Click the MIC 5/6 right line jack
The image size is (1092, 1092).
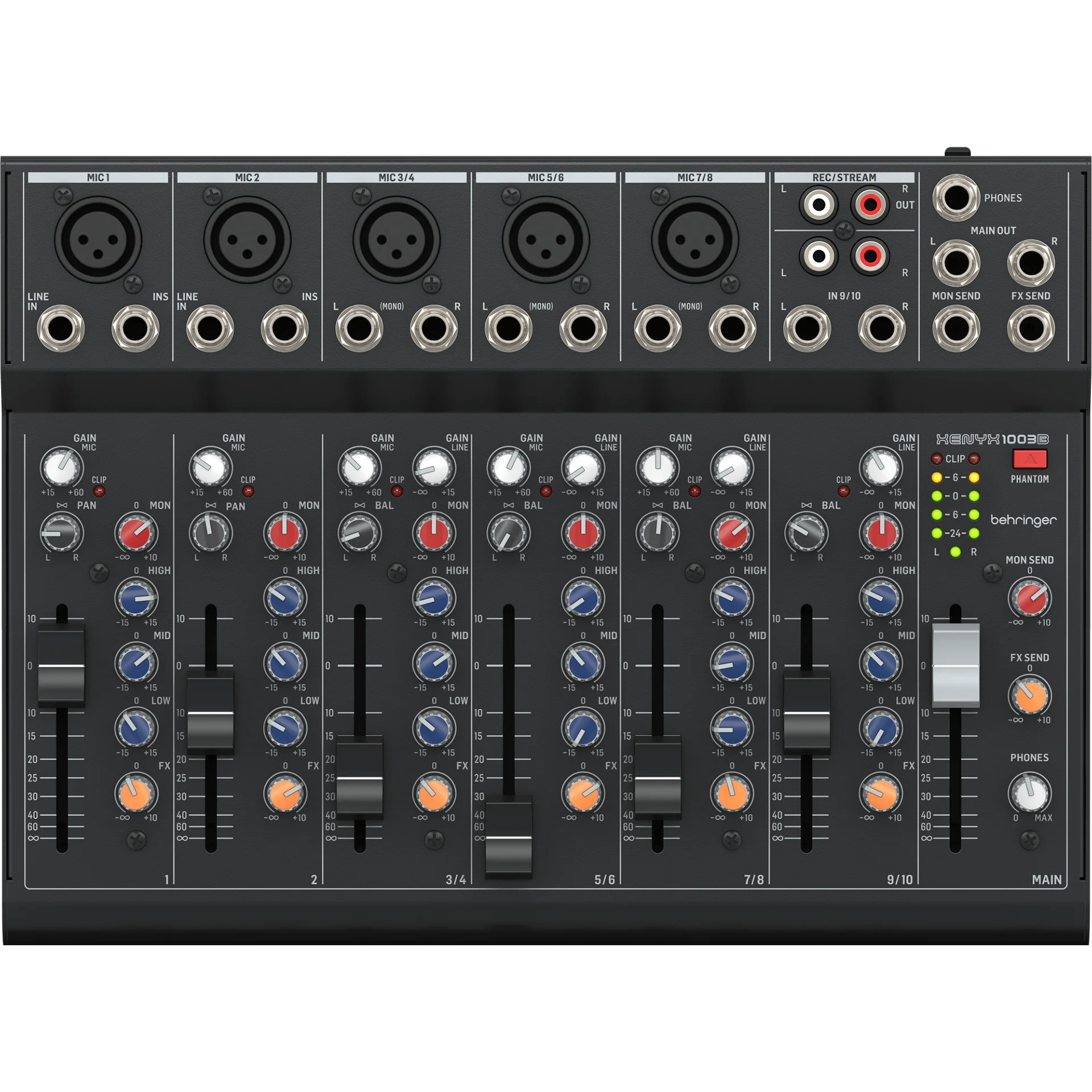pos(583,328)
